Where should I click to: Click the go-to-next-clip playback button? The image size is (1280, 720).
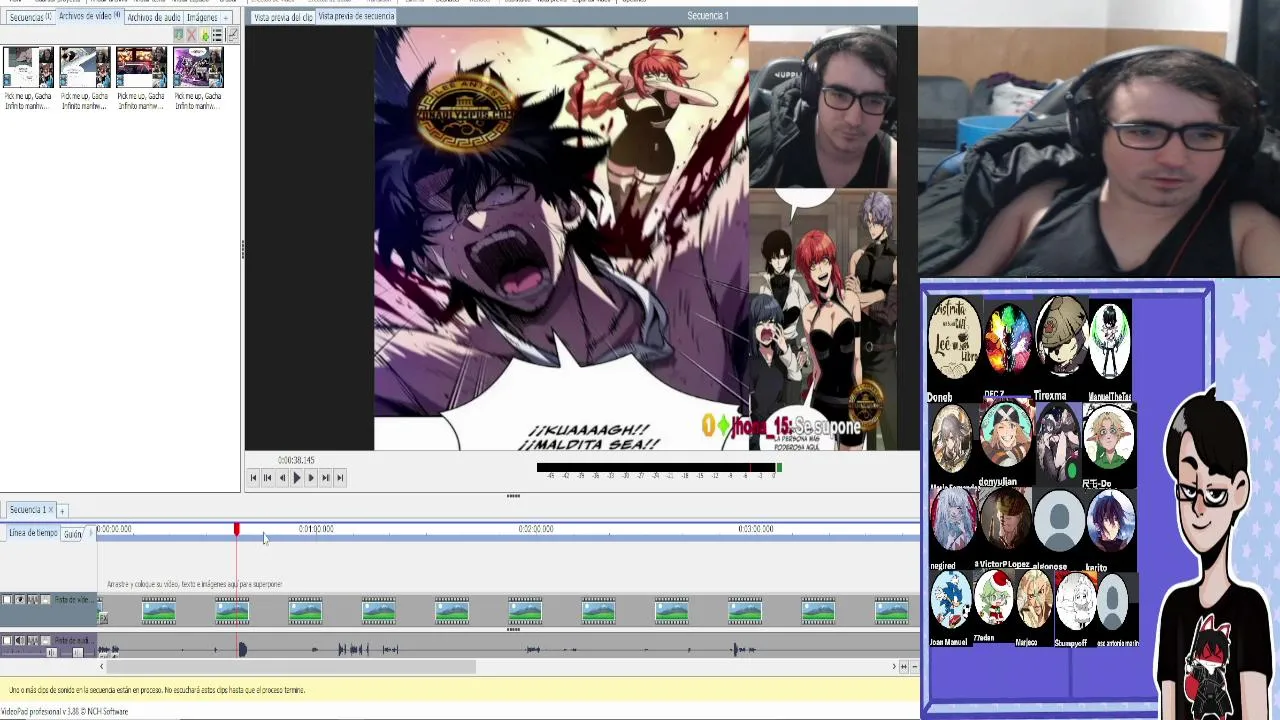click(325, 478)
